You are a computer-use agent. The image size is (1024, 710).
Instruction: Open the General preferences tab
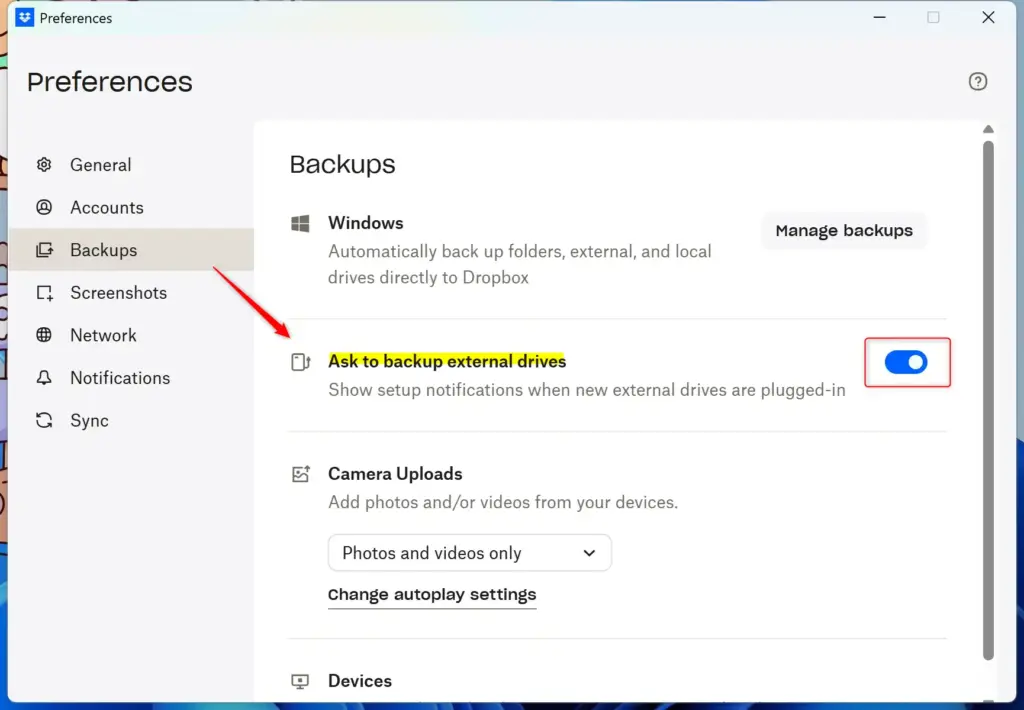[x=131, y=165]
